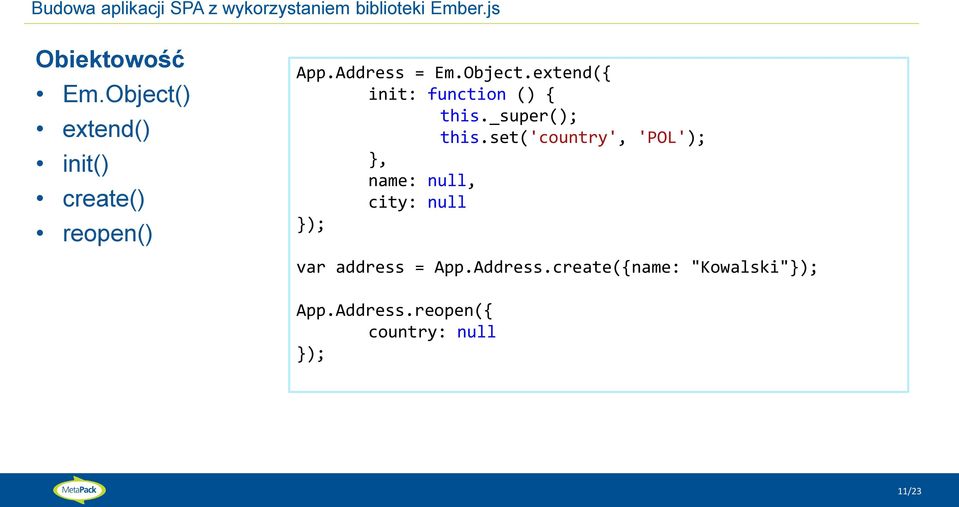Click the code line App.Address = Em.Object.extend({
Screen dimensions: 959x507
coord(454,73)
